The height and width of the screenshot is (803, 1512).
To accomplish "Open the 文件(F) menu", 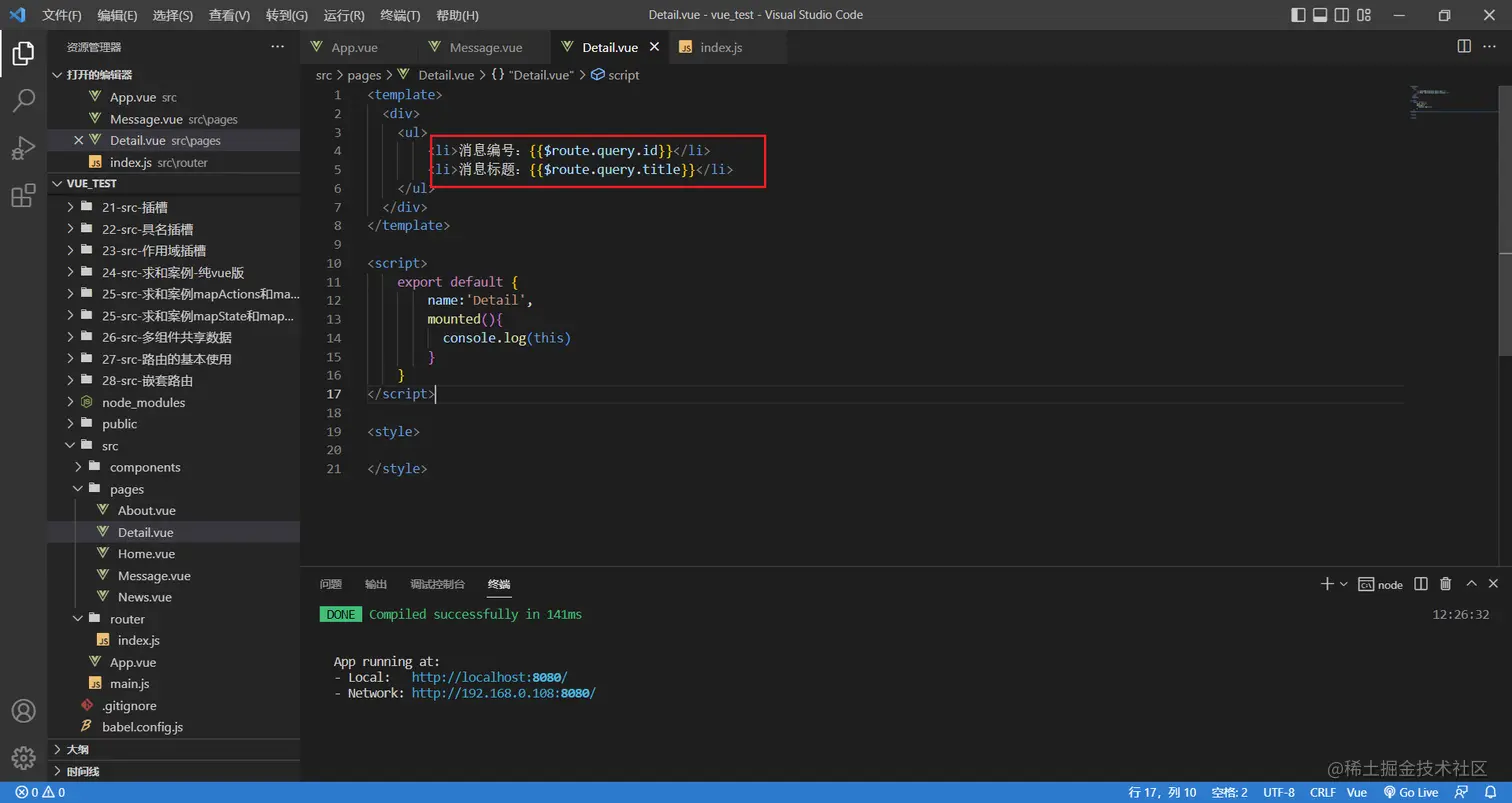I will point(62,15).
